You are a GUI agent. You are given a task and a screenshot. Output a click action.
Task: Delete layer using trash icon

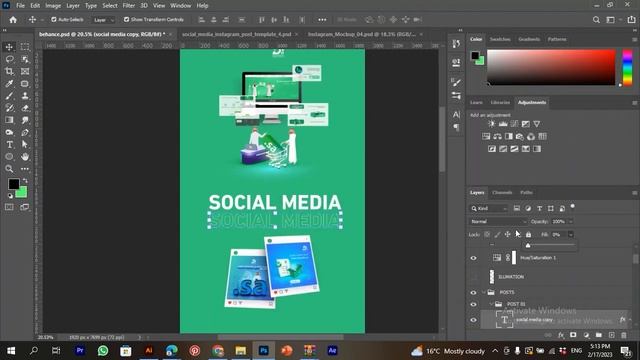(624, 335)
